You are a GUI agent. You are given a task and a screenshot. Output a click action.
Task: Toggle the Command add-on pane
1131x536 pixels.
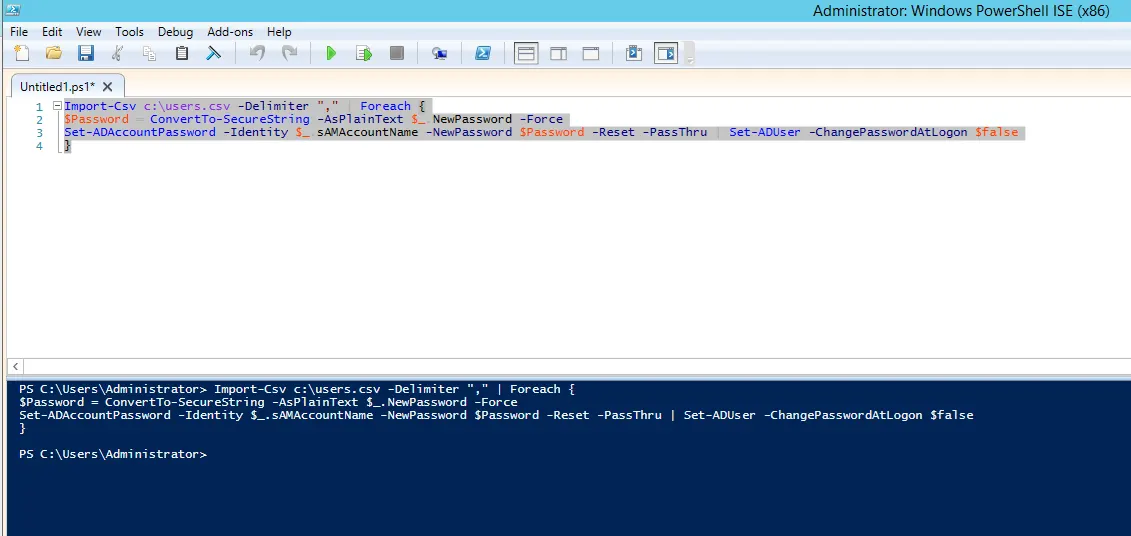point(666,53)
